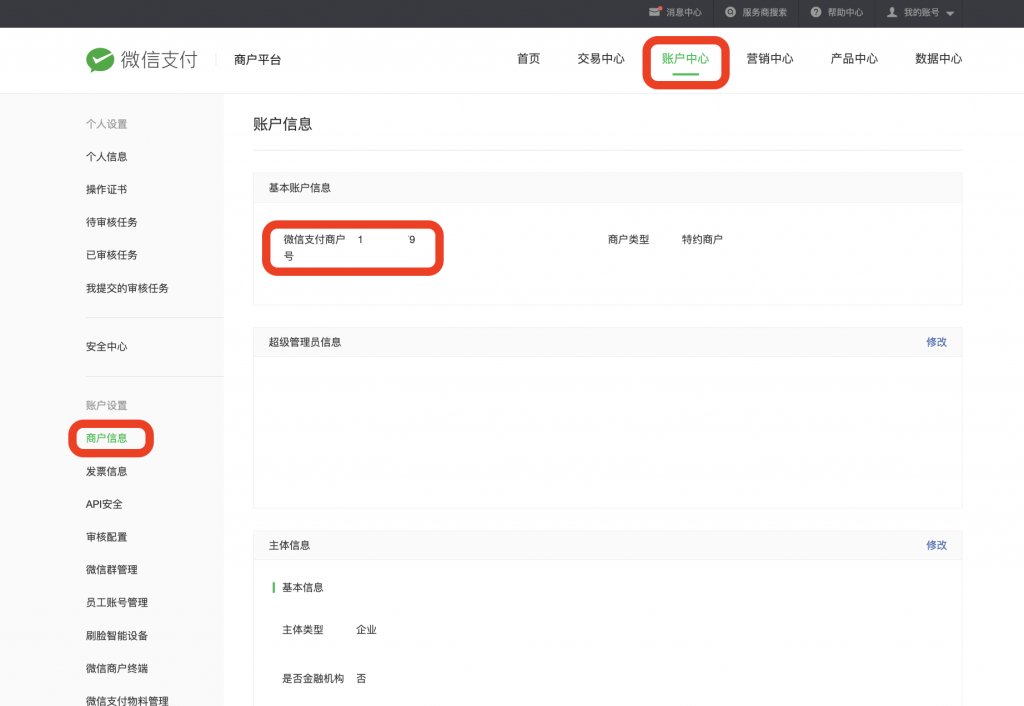Screen dimensions: 1024x706
Task: Open the 产品中心 tab
Action: pyautogui.click(x=853, y=59)
